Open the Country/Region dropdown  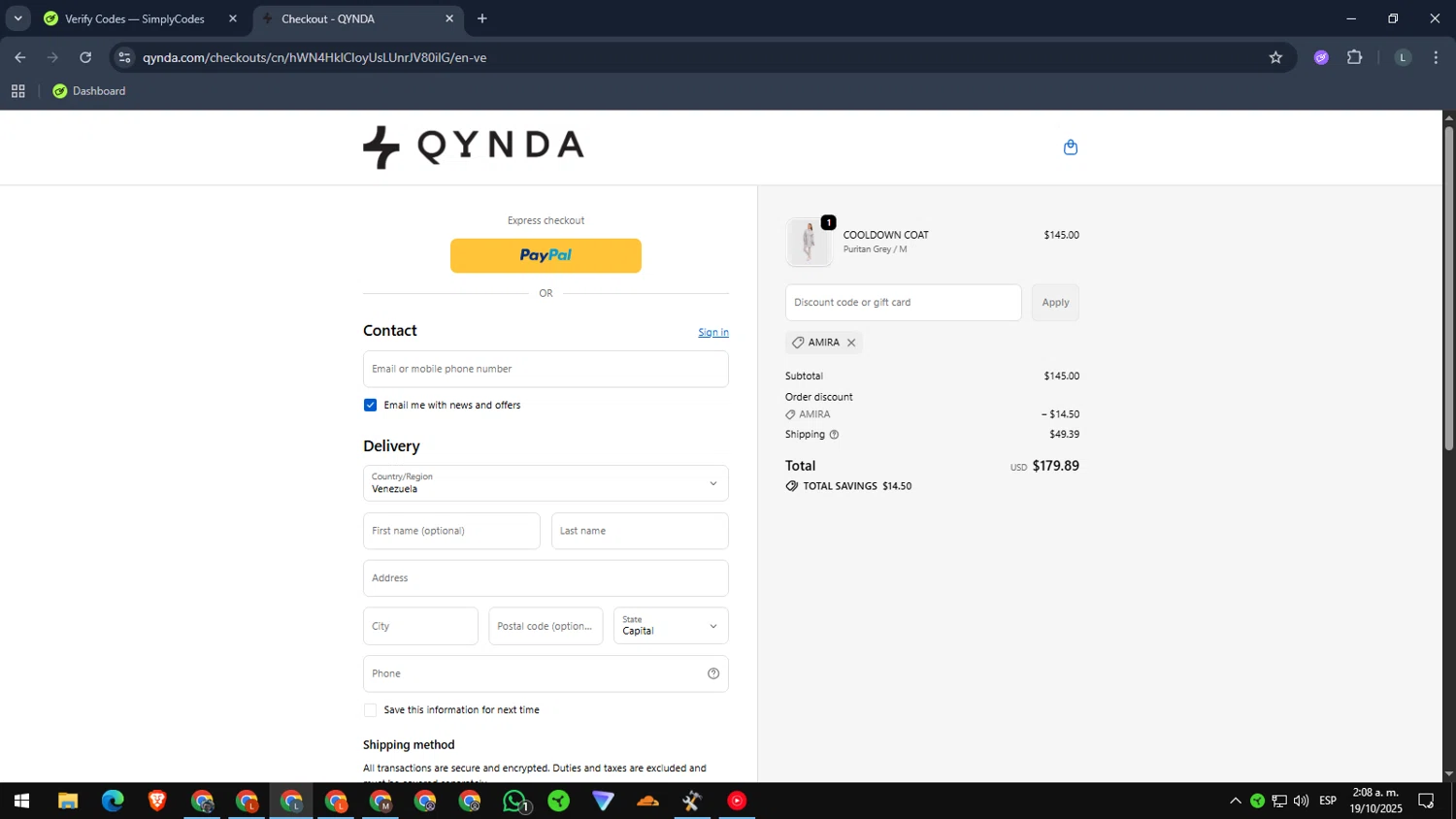[x=546, y=483]
